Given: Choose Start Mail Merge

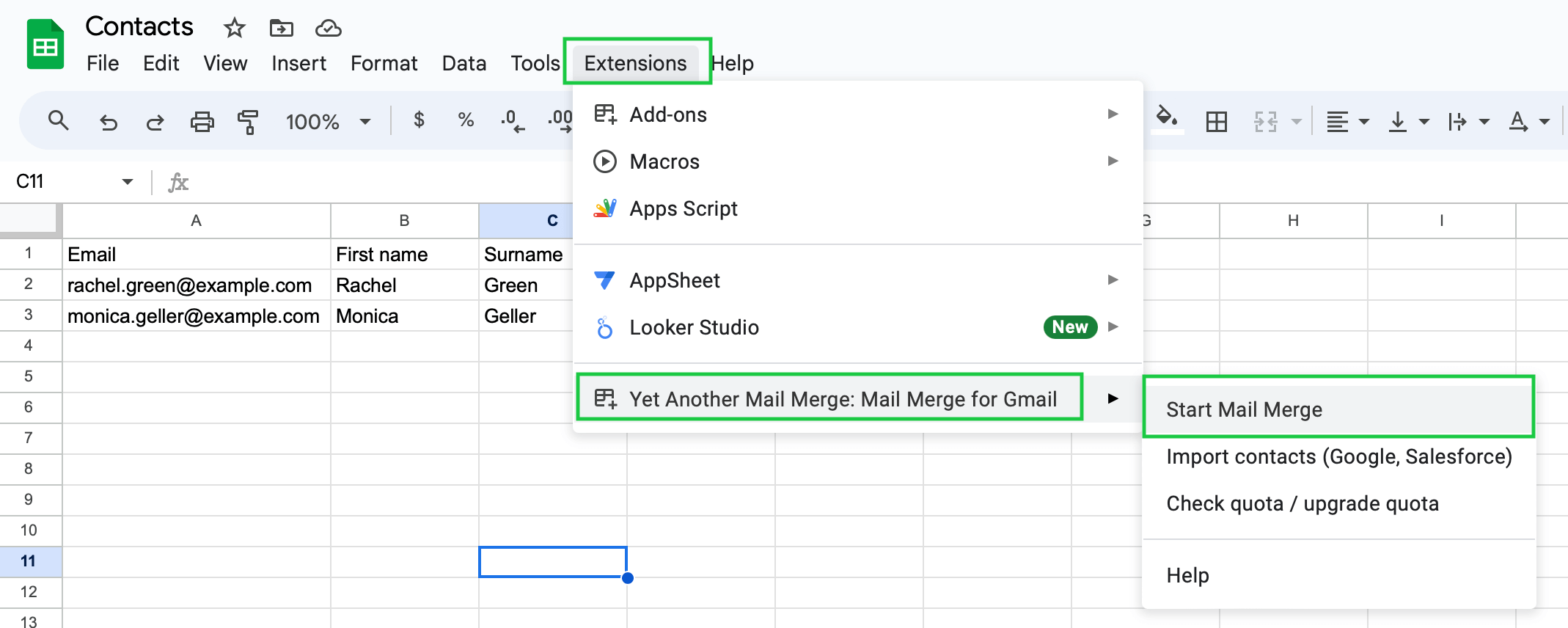Looking at the screenshot, I should point(1338,409).
